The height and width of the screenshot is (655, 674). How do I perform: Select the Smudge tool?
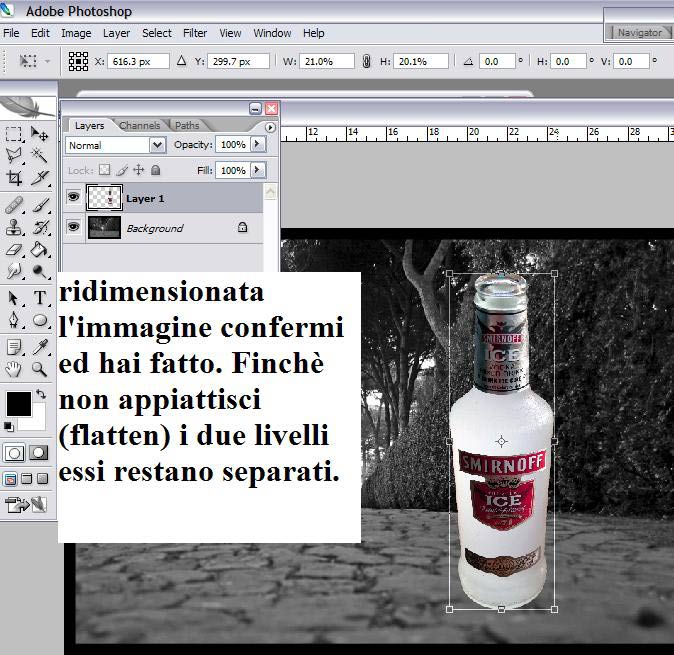coord(13,271)
